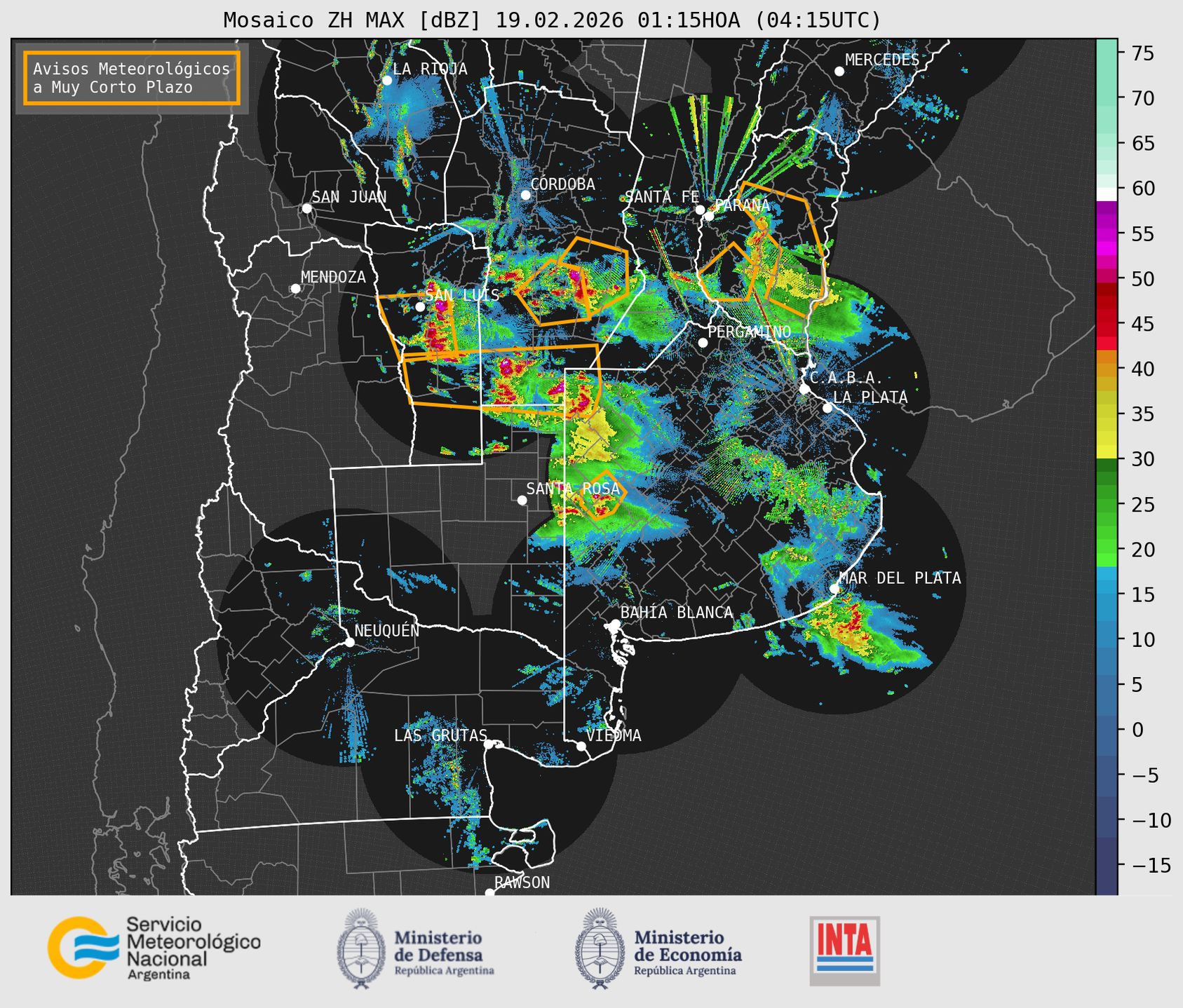The image size is (1183, 1008).
Task: Click the MERCEDES city label
Action: coord(881,60)
